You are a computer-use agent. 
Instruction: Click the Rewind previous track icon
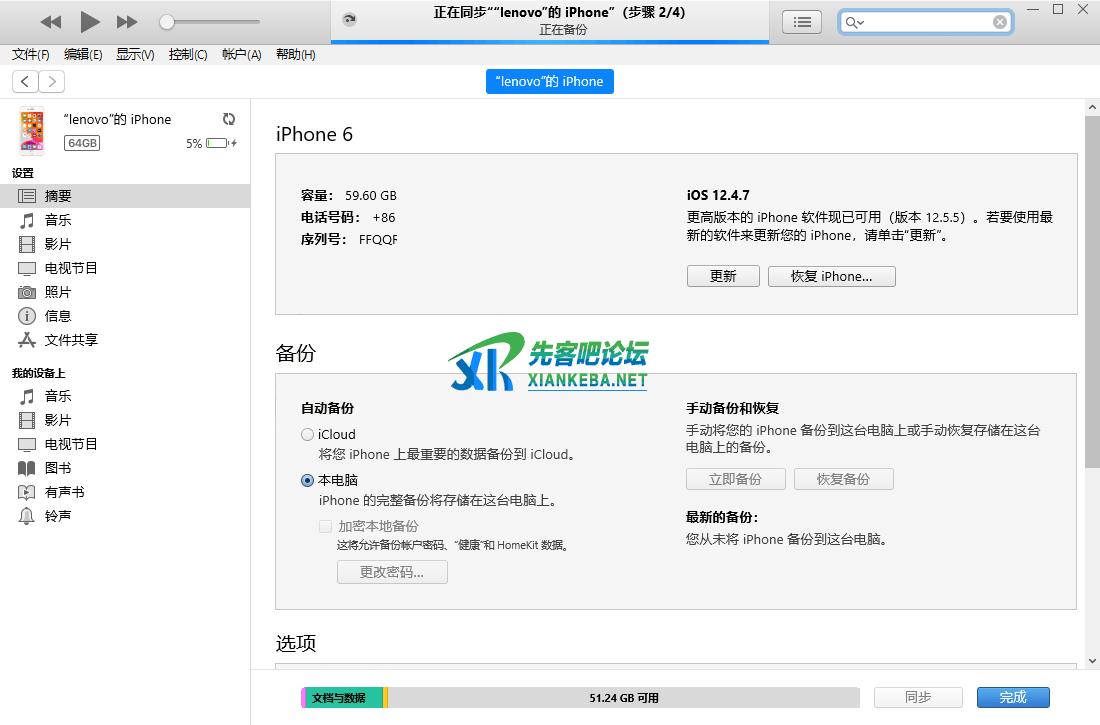point(51,22)
